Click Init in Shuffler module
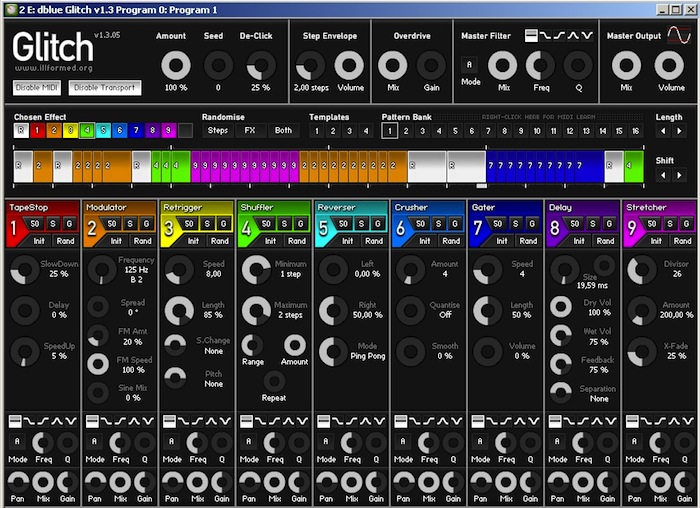The width and height of the screenshot is (700, 508). [x=271, y=241]
